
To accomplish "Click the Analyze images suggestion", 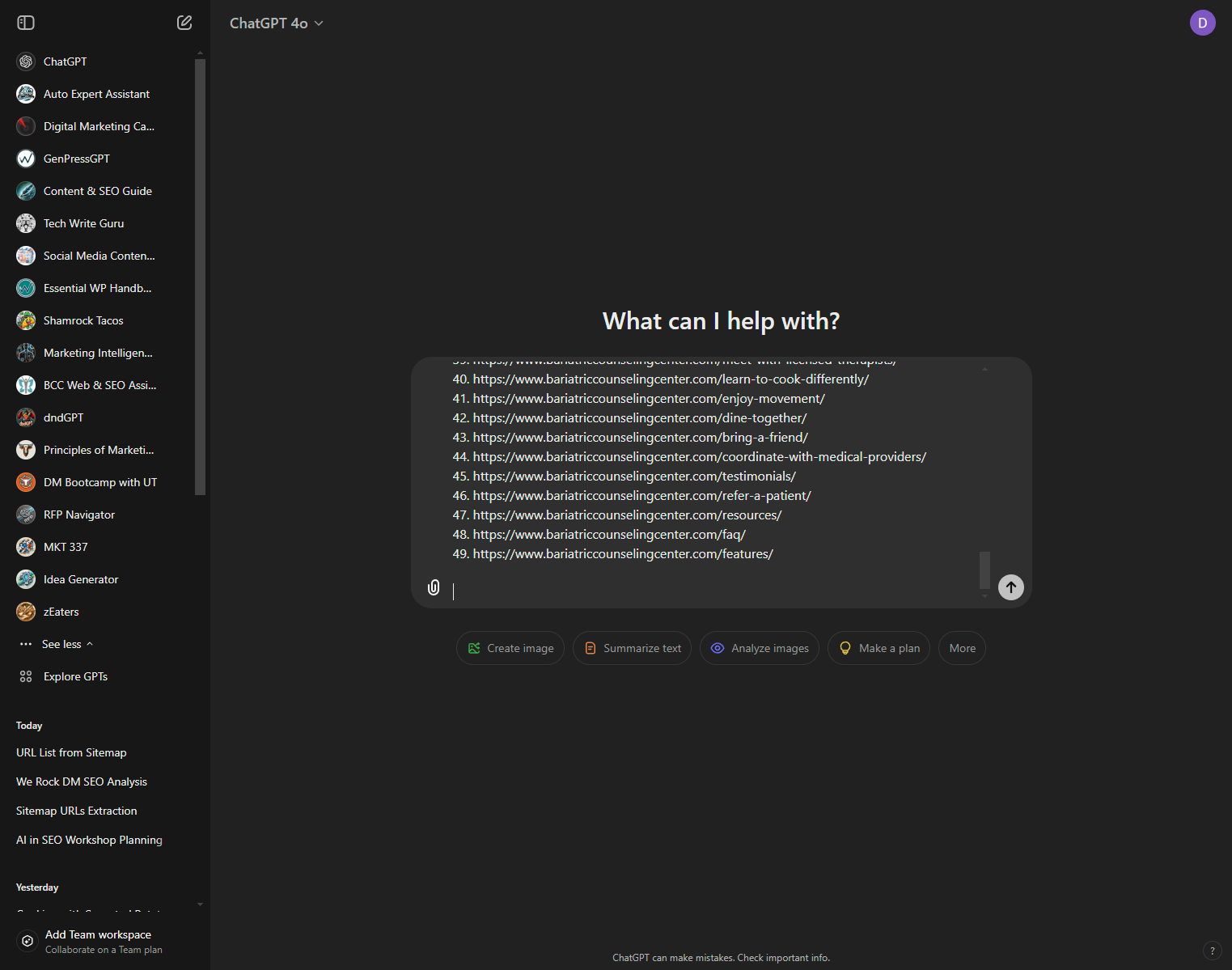I will [x=760, y=648].
